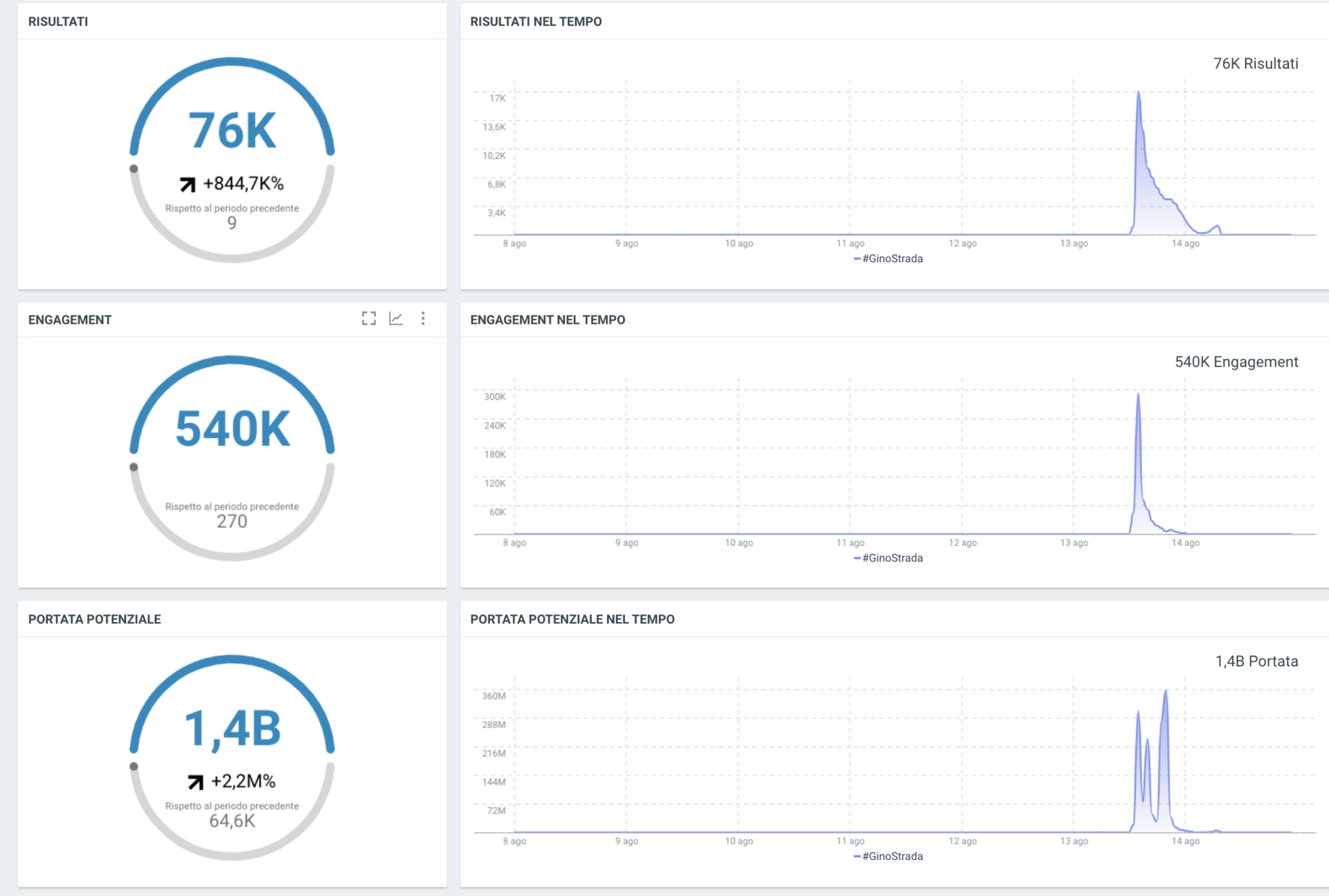Click the RISULTATI NEL TEMPO panel title

pos(536,21)
